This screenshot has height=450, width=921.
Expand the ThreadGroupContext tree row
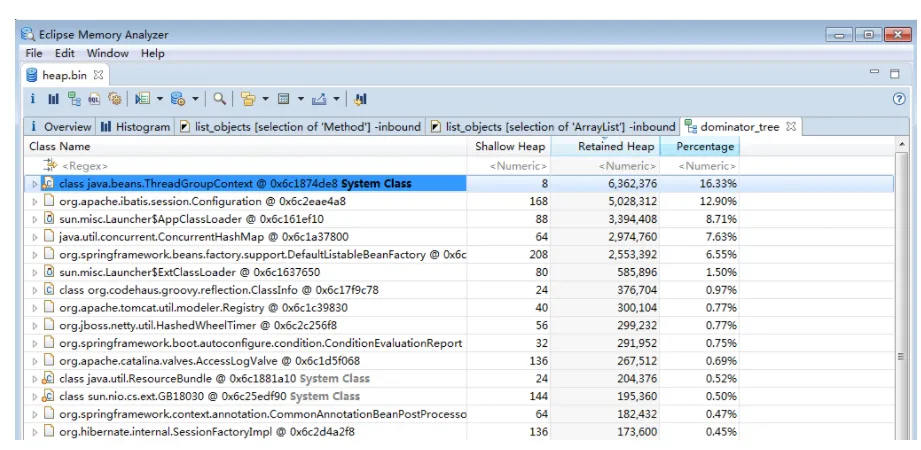tap(35, 184)
